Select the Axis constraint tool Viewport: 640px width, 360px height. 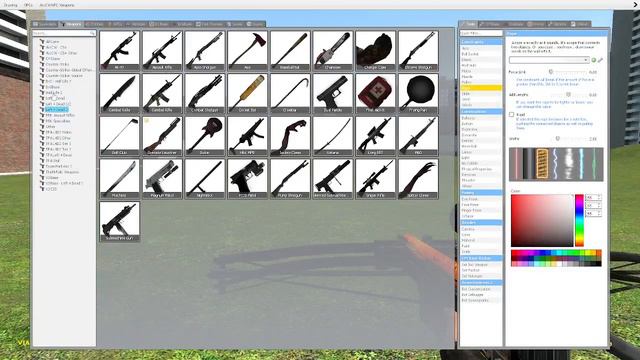pyautogui.click(x=481, y=48)
